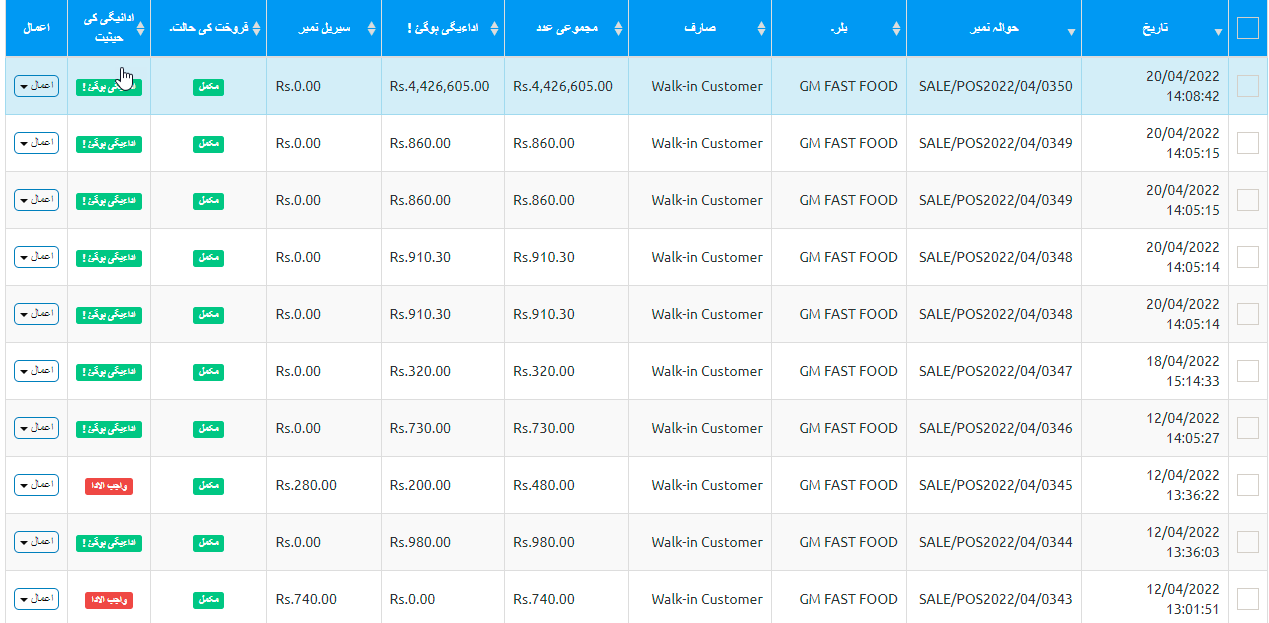
Task: Click sort arrows on paid (ادائیگی ہوگئی) header
Action: click(x=495, y=29)
